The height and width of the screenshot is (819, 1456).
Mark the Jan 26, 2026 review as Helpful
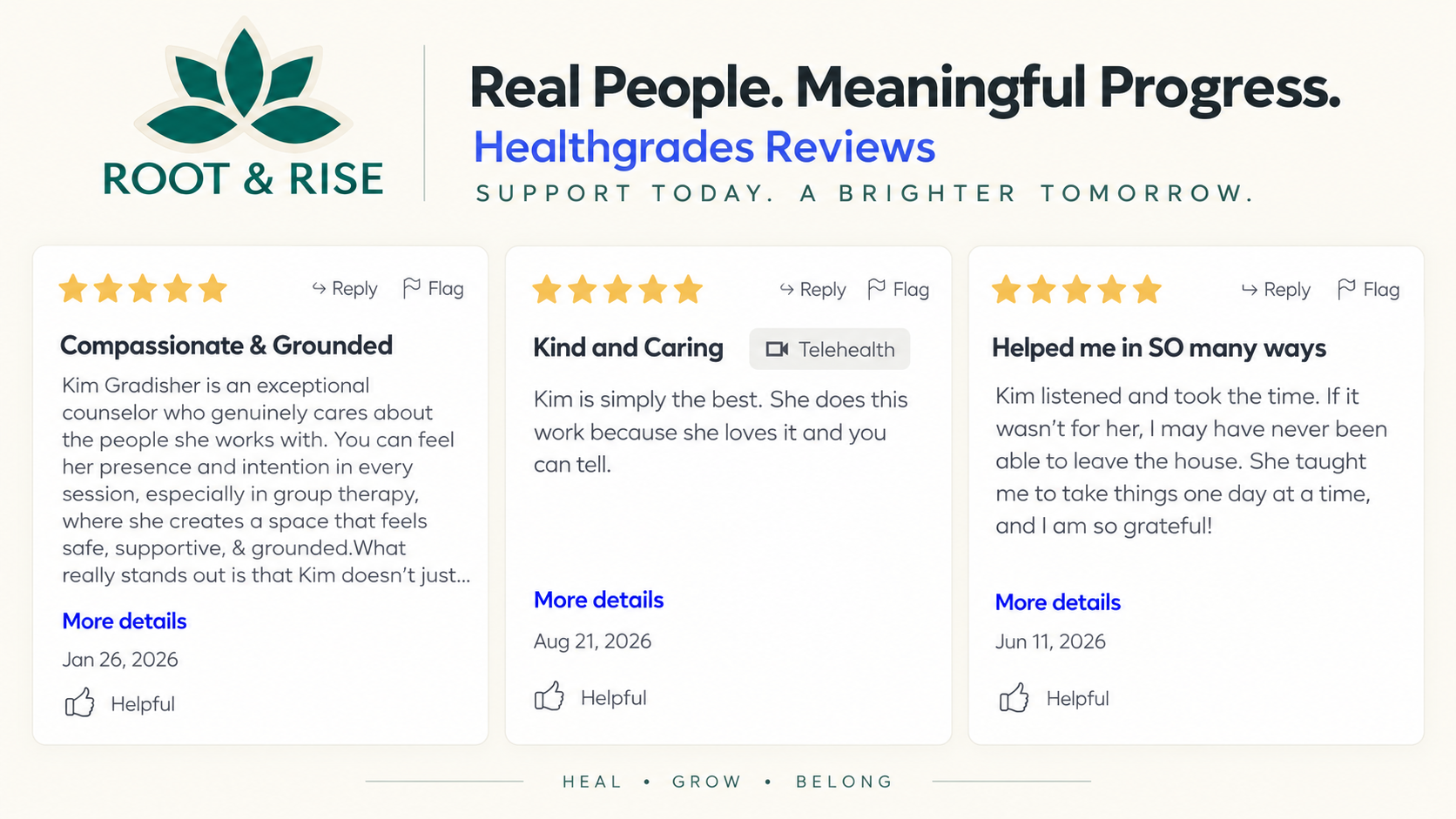(119, 703)
